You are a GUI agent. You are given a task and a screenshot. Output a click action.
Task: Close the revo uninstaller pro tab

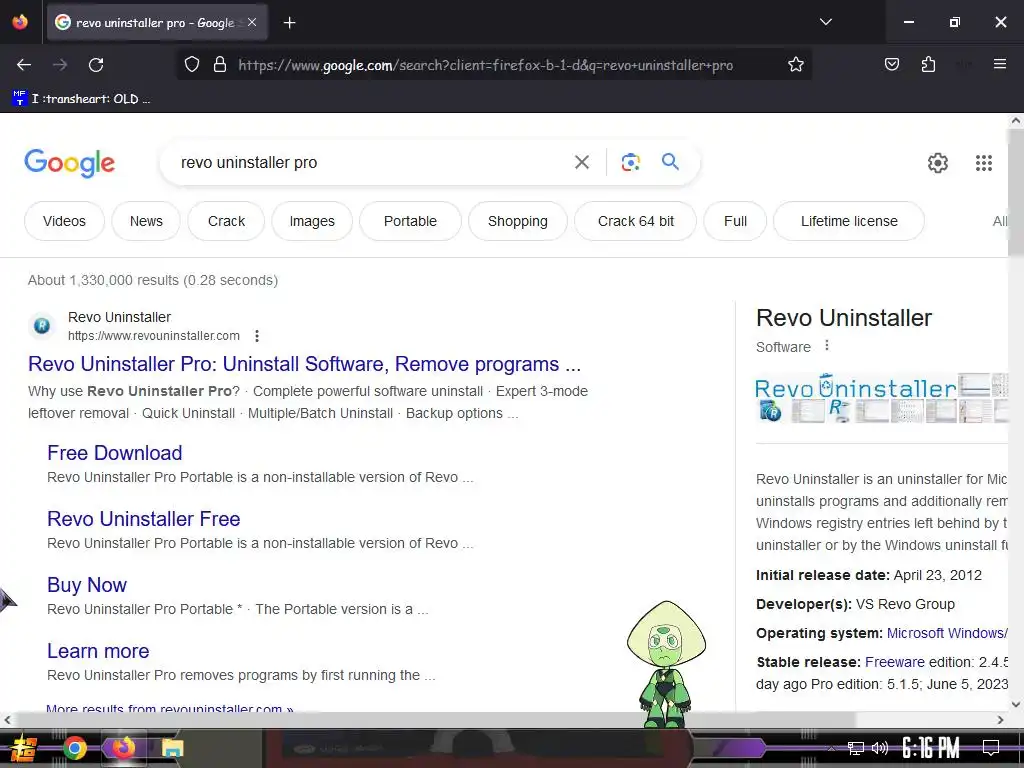[252, 22]
